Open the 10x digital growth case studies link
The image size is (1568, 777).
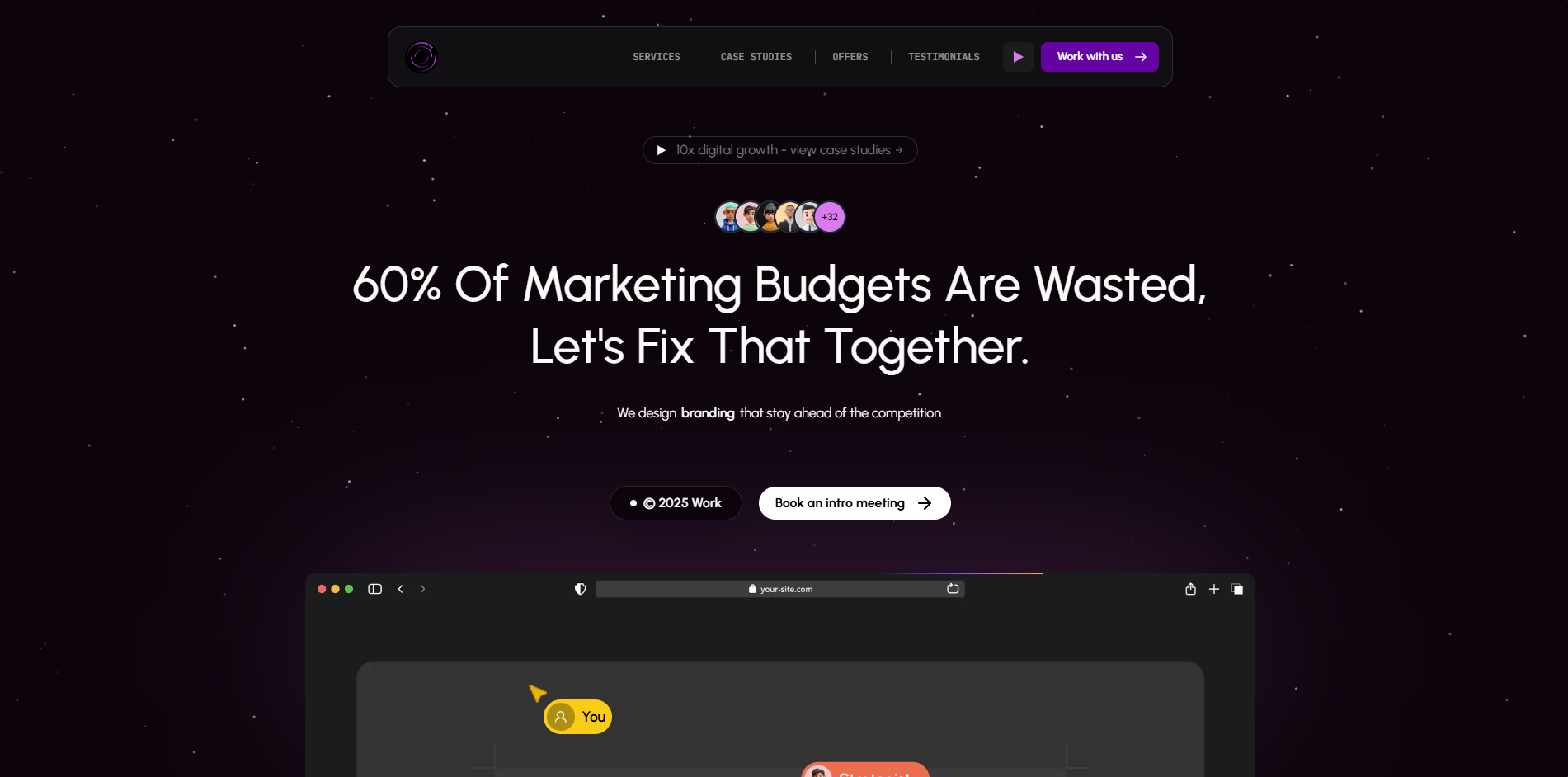(780, 150)
